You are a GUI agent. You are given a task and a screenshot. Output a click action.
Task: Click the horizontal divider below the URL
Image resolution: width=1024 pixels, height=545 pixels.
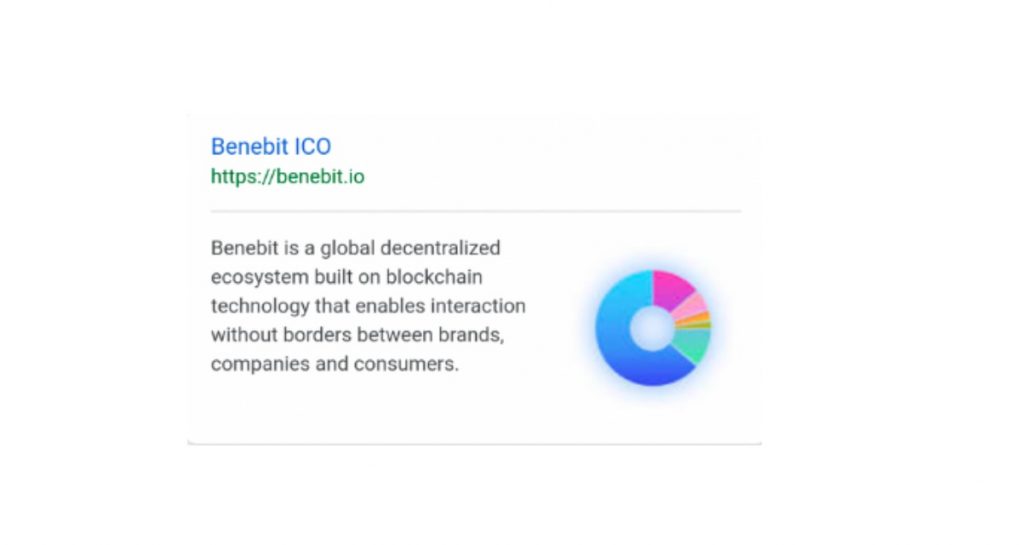pyautogui.click(x=475, y=211)
